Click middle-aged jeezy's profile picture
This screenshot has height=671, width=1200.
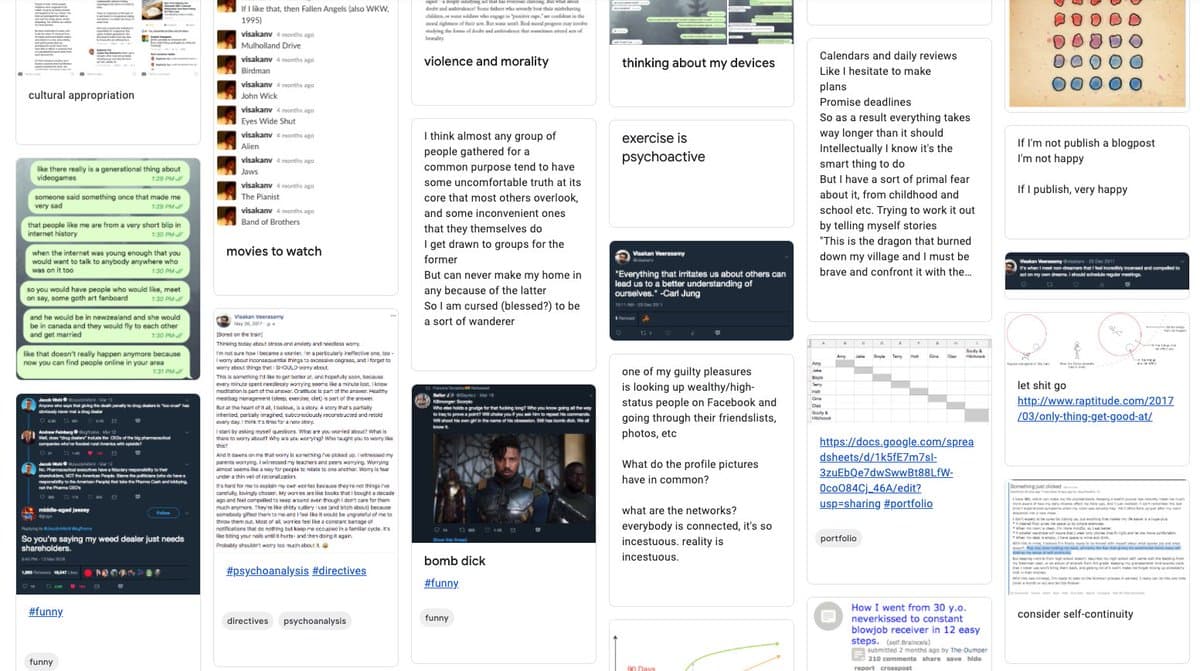point(30,511)
